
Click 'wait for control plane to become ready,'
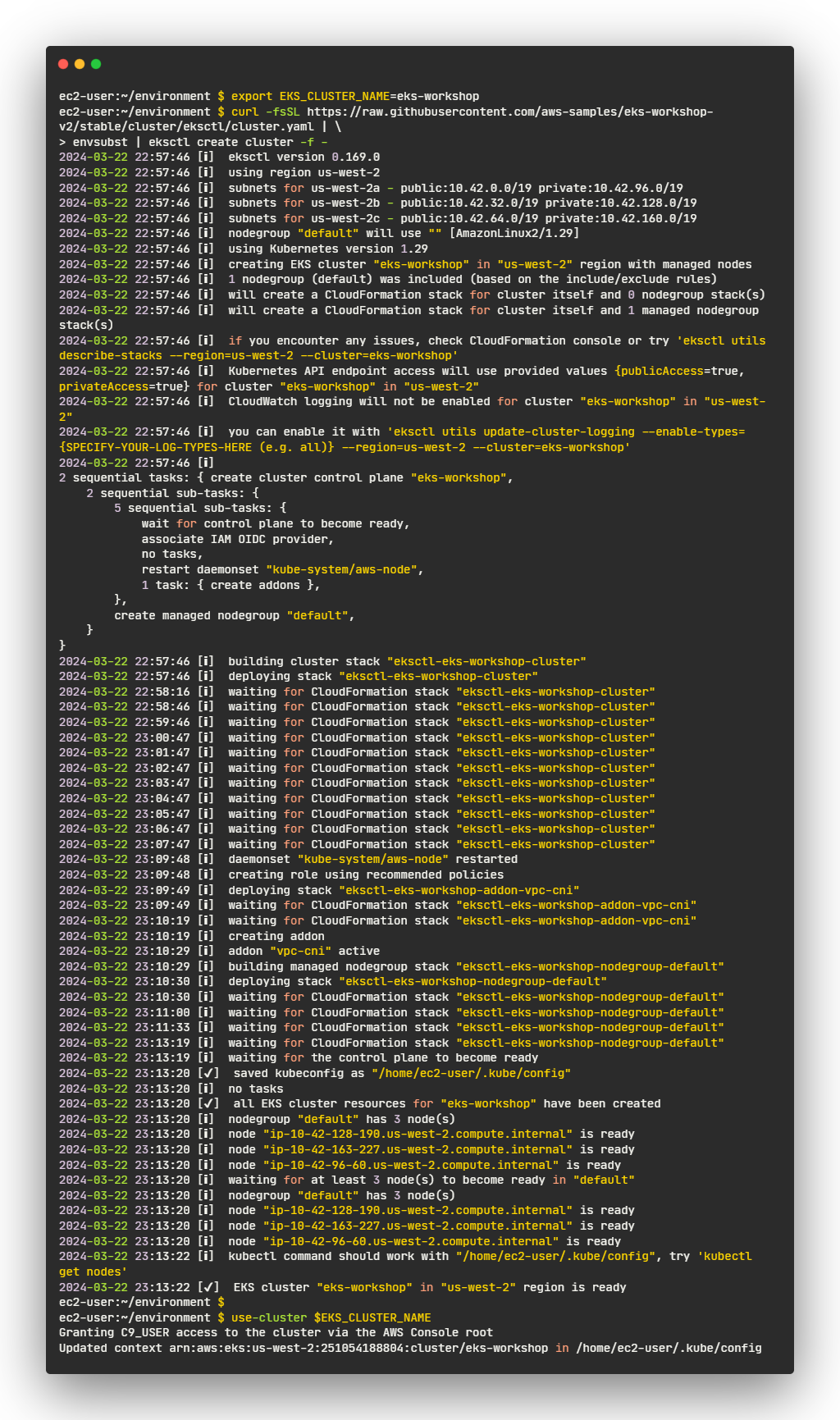point(276,523)
